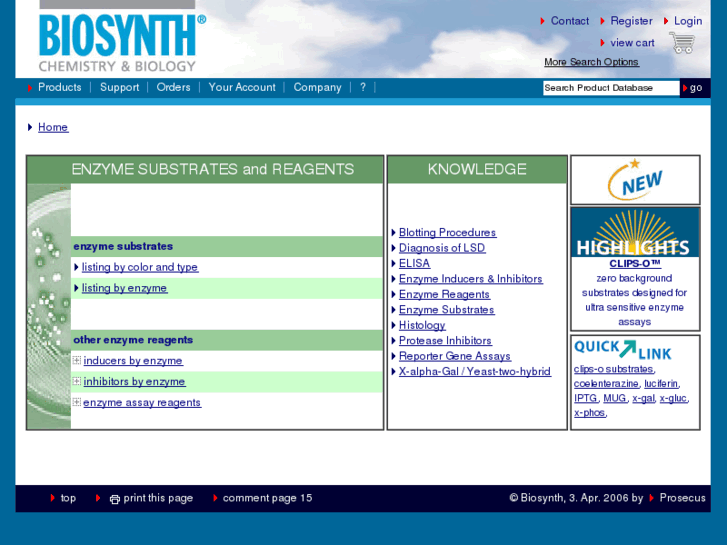Click the Register link

[x=631, y=21]
